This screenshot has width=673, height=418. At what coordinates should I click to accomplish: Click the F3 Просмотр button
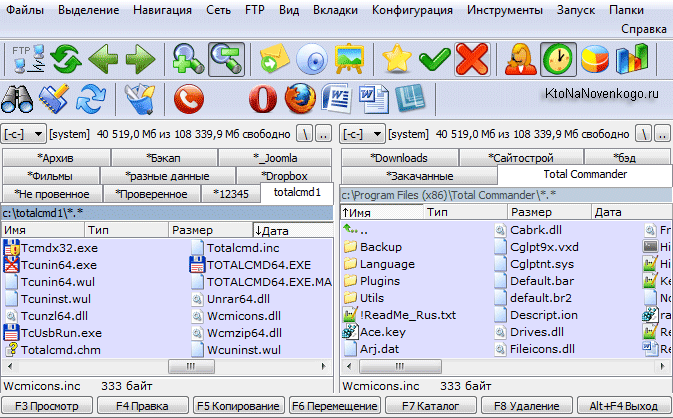47,406
